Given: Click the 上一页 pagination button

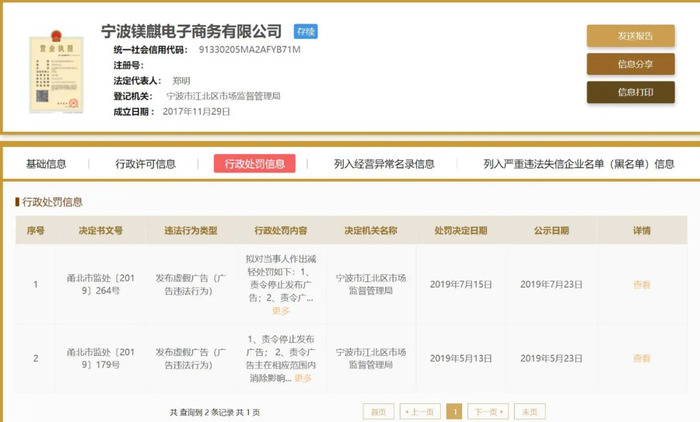Looking at the screenshot, I should click(x=420, y=412).
